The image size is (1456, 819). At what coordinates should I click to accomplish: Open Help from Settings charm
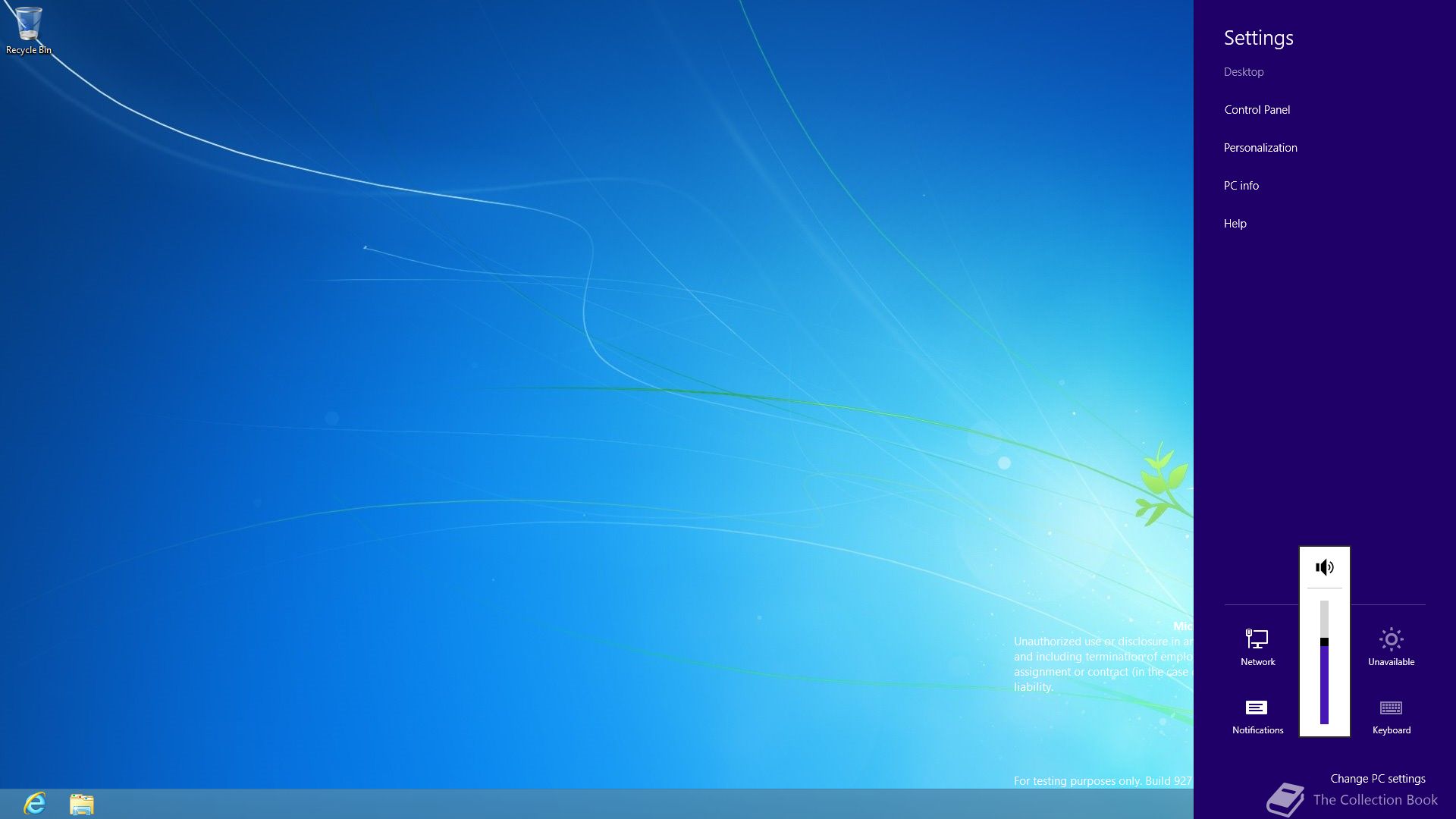[x=1235, y=224]
